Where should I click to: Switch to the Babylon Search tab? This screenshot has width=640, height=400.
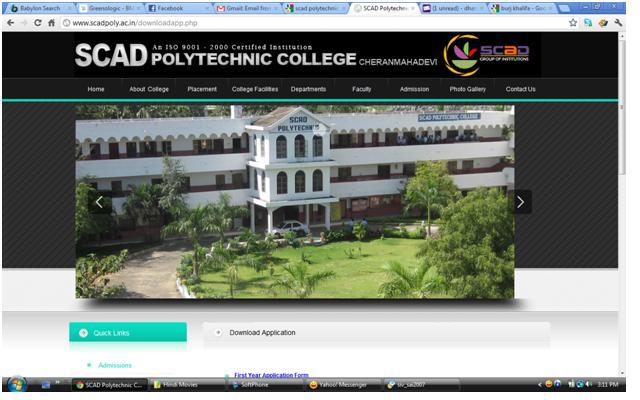40,8
